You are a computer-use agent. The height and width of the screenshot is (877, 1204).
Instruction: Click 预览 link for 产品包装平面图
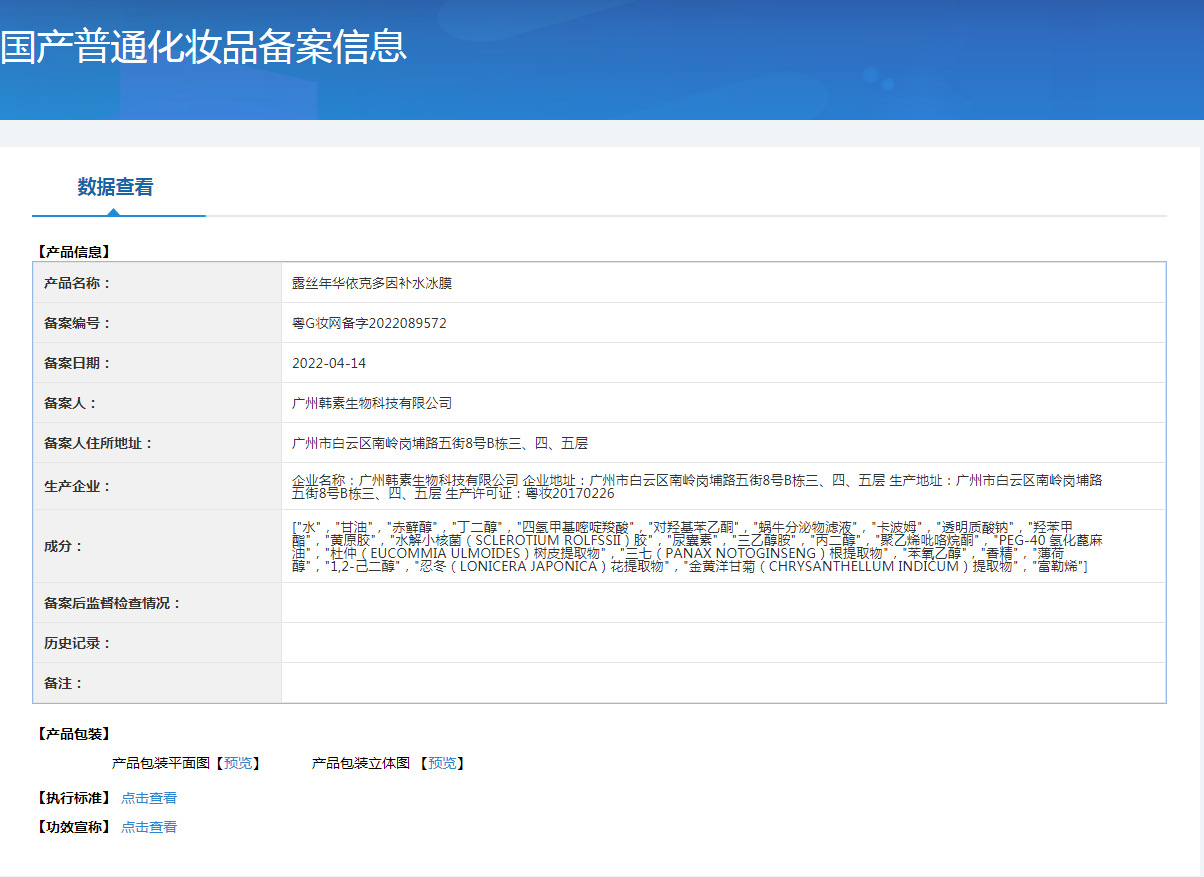click(238, 763)
